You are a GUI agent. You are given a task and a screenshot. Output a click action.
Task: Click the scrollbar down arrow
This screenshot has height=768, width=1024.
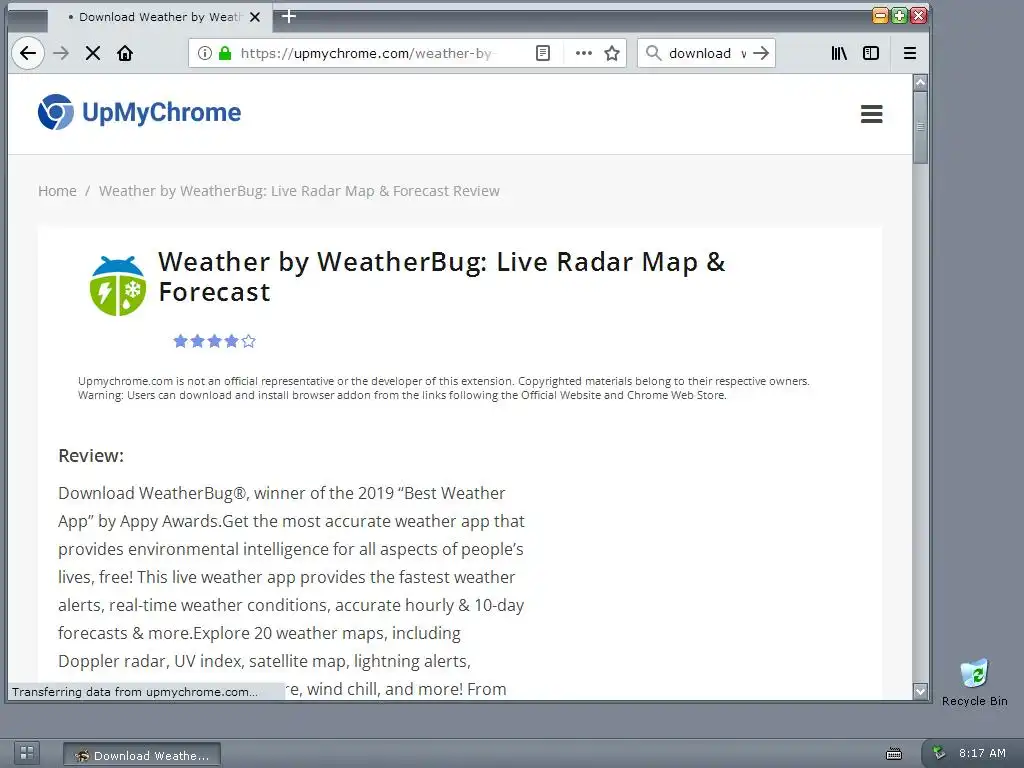click(920, 691)
